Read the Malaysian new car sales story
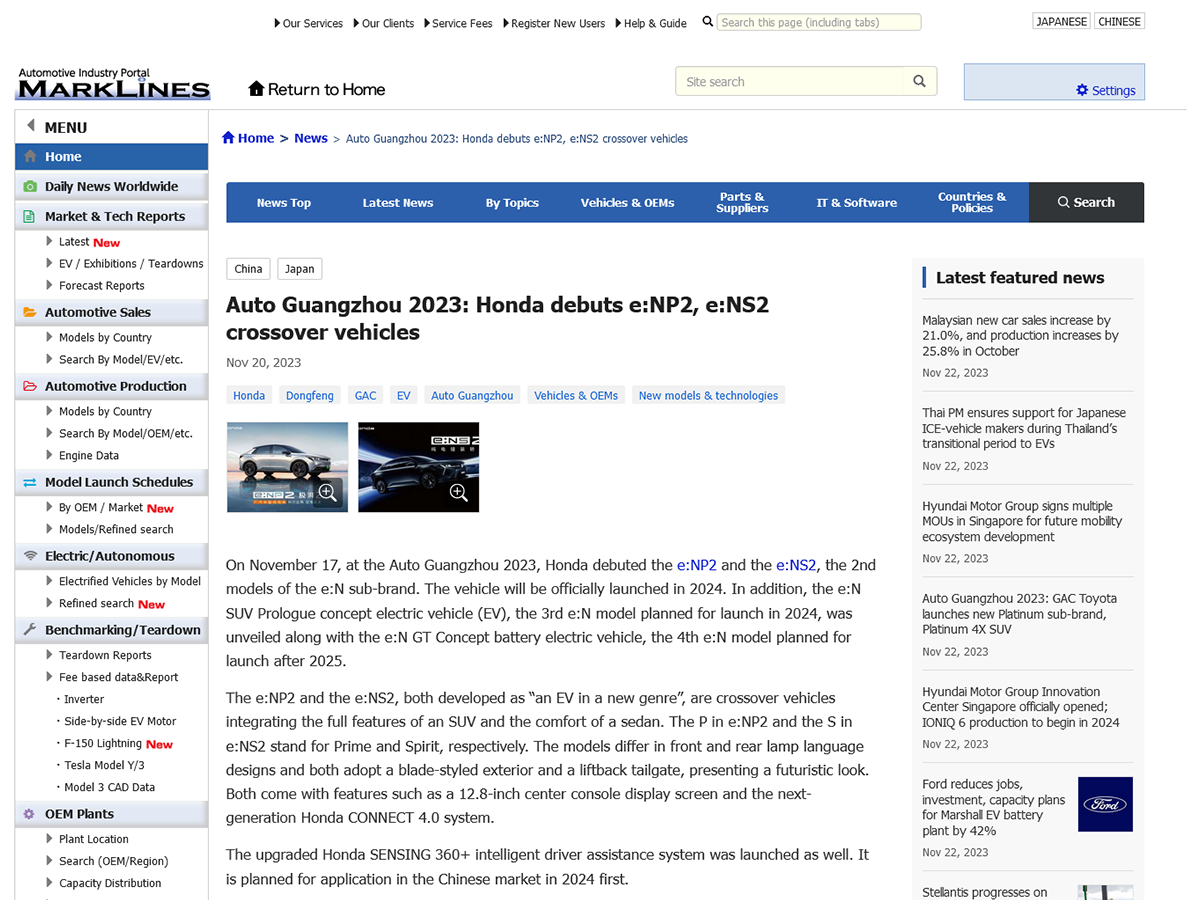 (1021, 336)
